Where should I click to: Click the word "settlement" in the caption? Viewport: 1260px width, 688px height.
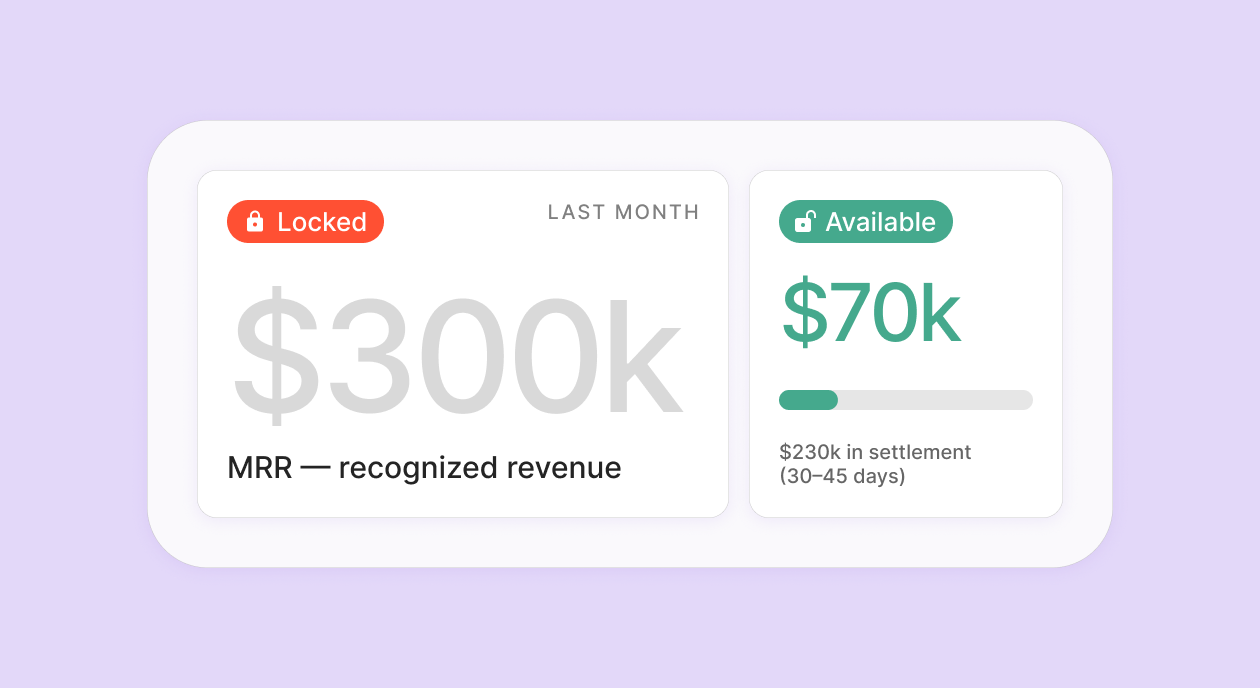point(920,452)
